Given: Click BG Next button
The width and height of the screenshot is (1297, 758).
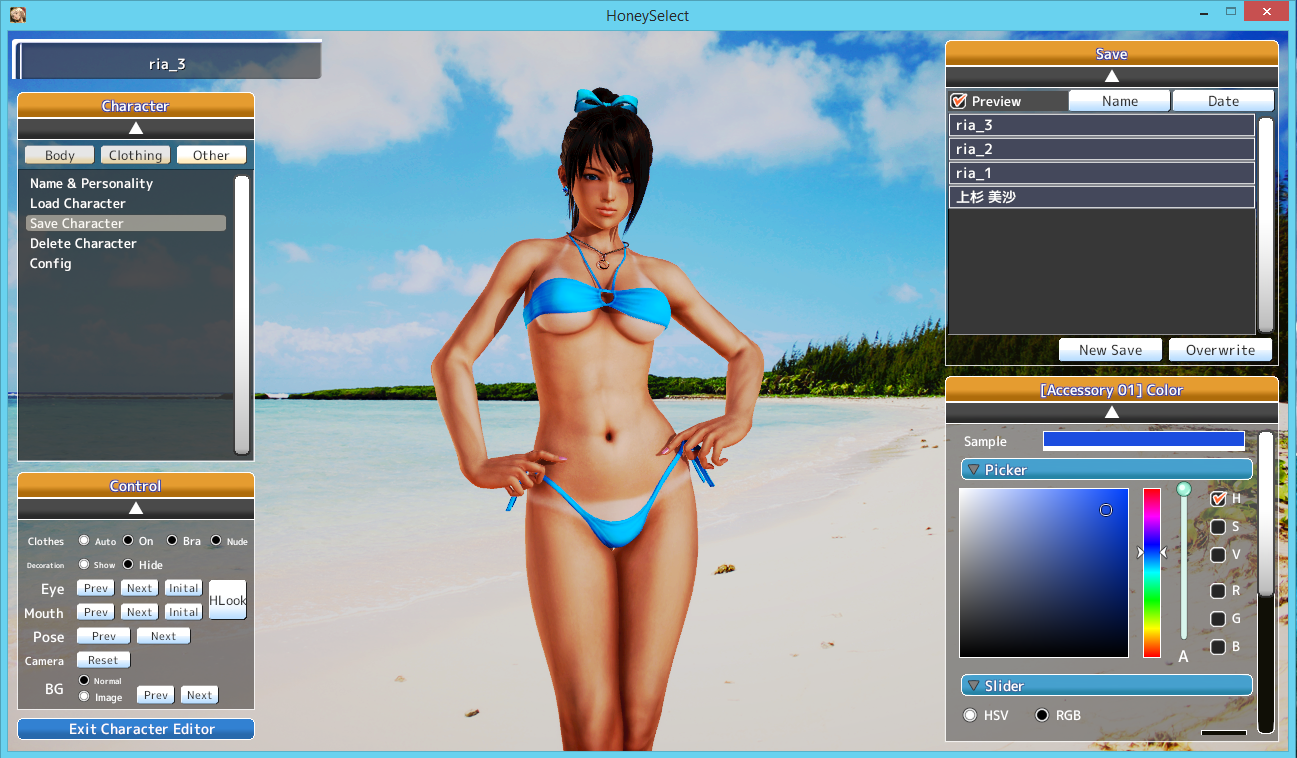Looking at the screenshot, I should [x=200, y=695].
